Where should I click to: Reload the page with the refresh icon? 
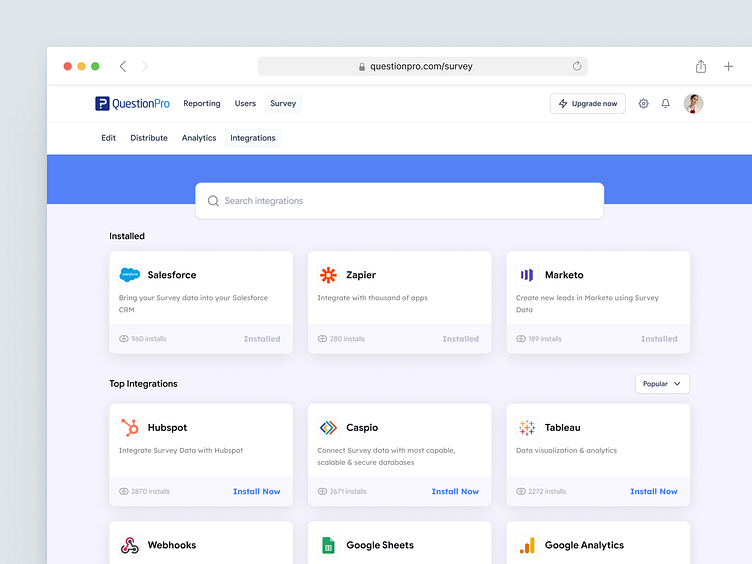(577, 66)
